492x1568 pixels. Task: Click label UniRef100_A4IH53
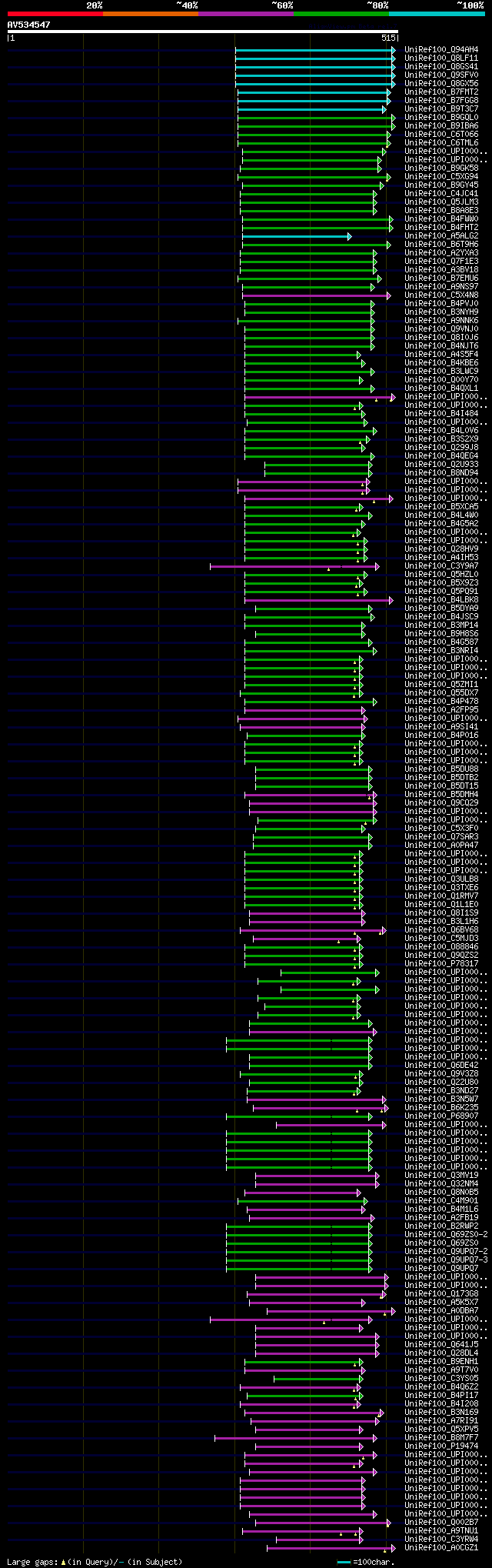click(441, 558)
